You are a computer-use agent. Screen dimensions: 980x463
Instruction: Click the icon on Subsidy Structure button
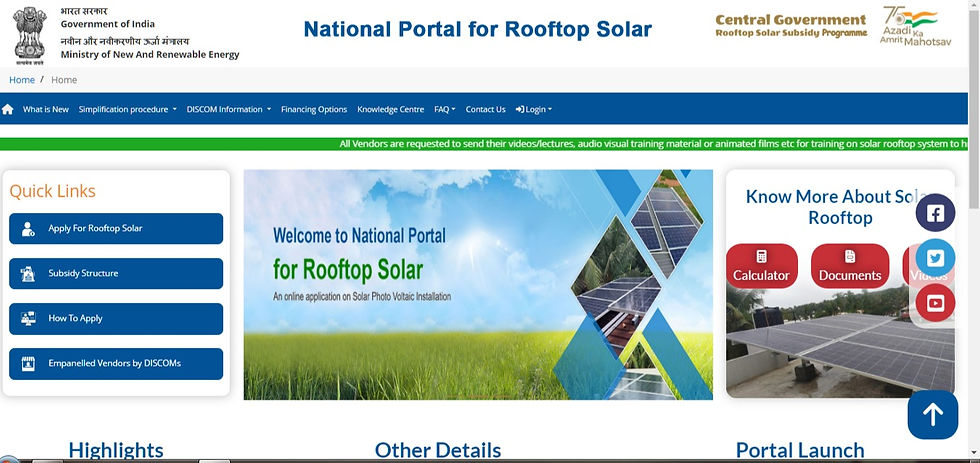point(28,274)
